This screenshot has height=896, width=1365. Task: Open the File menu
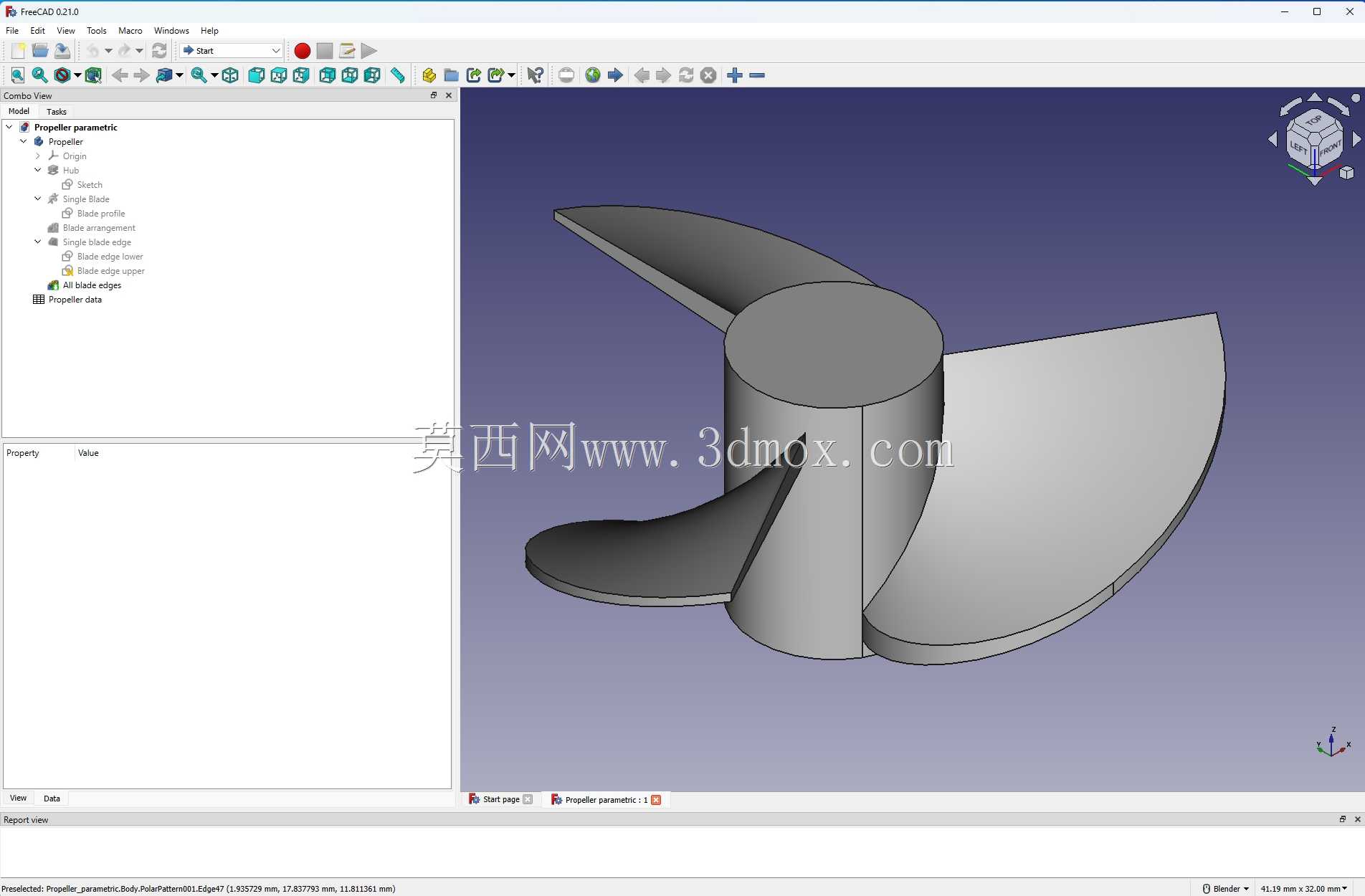click(x=12, y=31)
